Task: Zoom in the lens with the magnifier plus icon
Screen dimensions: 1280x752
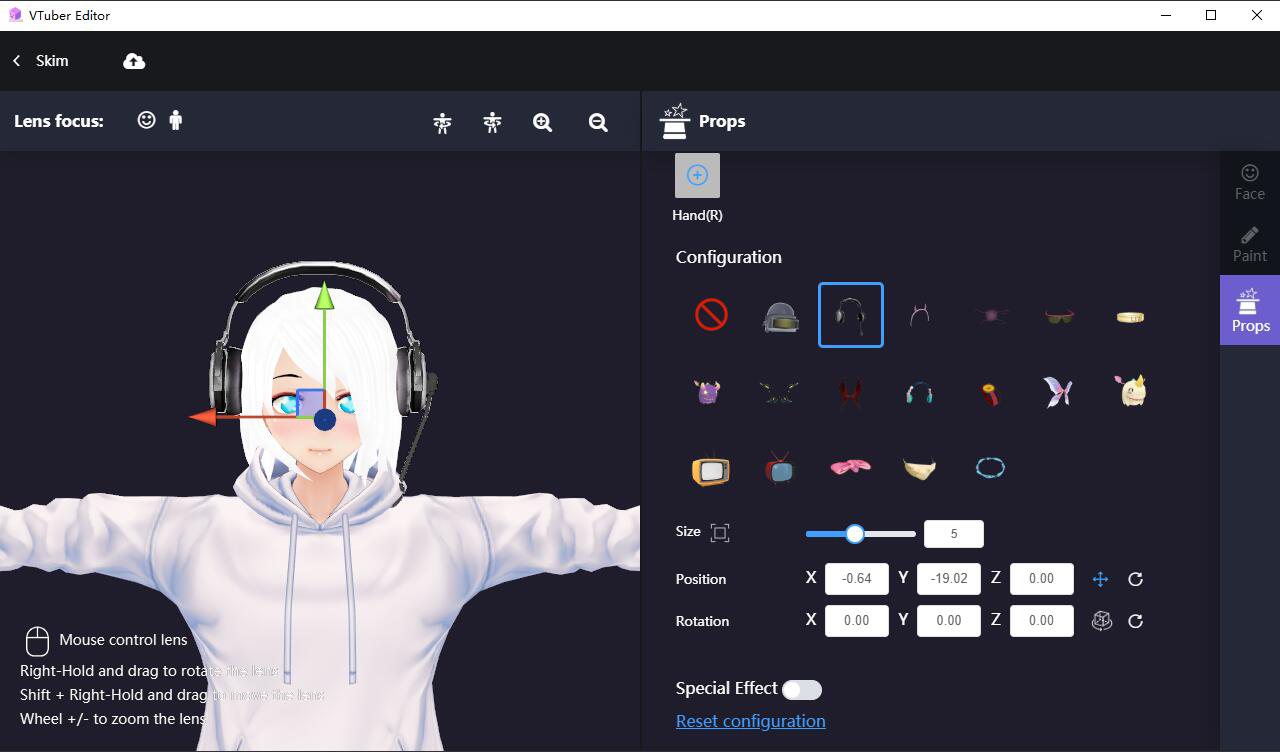Action: 543,122
